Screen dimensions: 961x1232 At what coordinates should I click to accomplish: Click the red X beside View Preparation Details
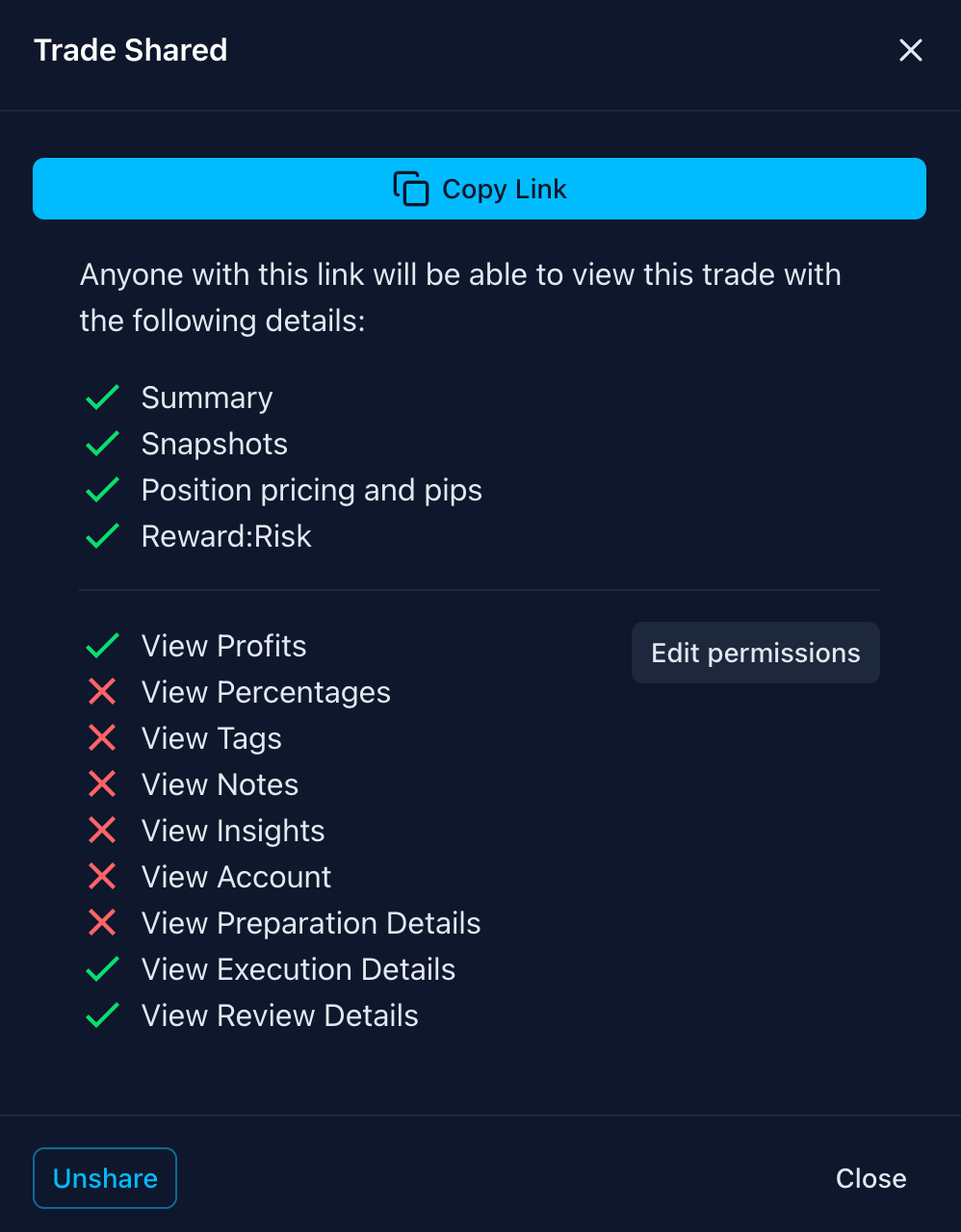pyautogui.click(x=102, y=923)
